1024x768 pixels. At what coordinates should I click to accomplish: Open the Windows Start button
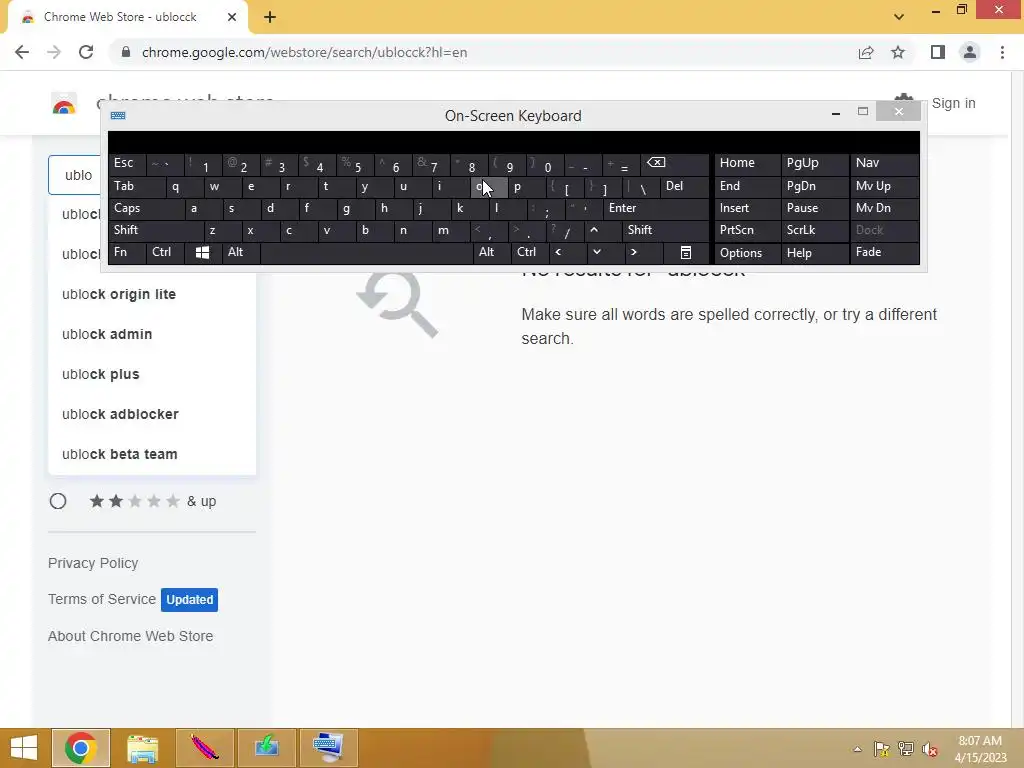[24, 748]
